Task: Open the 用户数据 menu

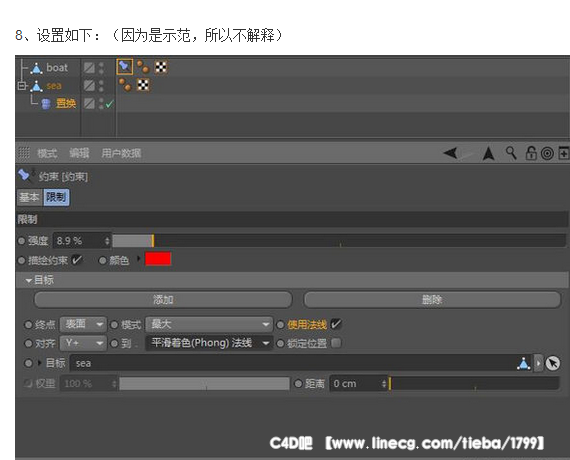Action: [121, 153]
